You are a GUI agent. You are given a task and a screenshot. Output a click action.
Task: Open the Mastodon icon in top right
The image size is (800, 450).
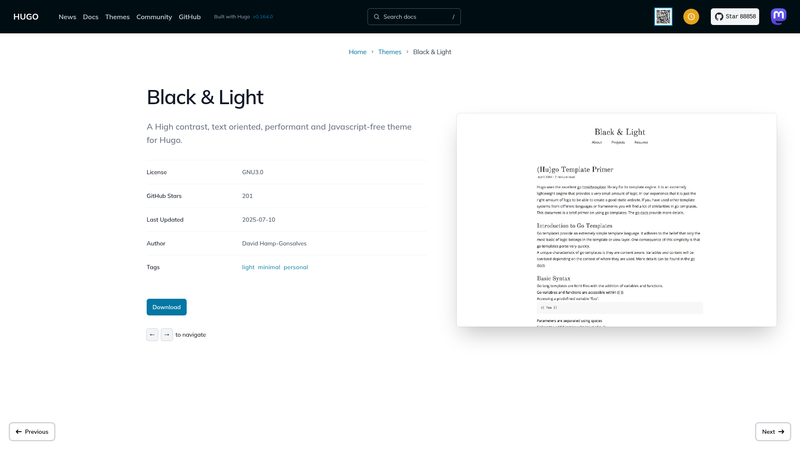[x=778, y=17]
